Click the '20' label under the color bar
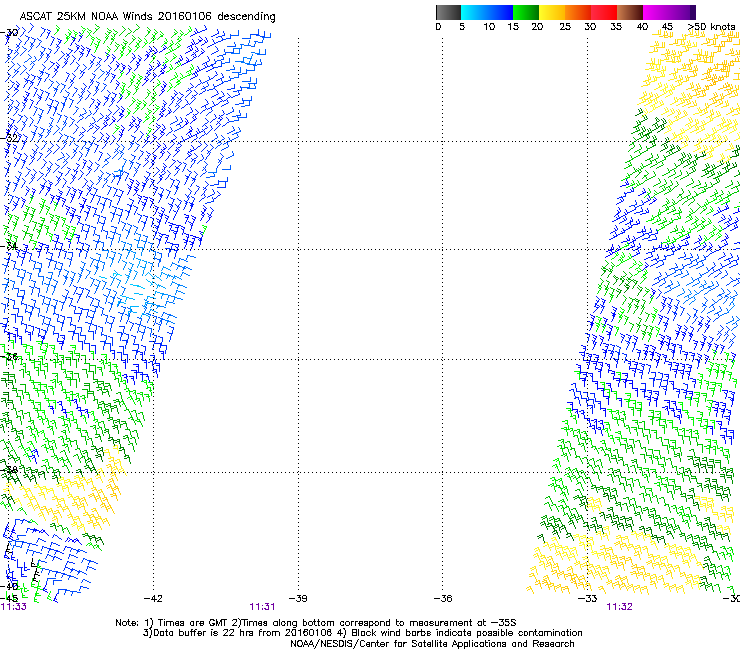 point(537,27)
